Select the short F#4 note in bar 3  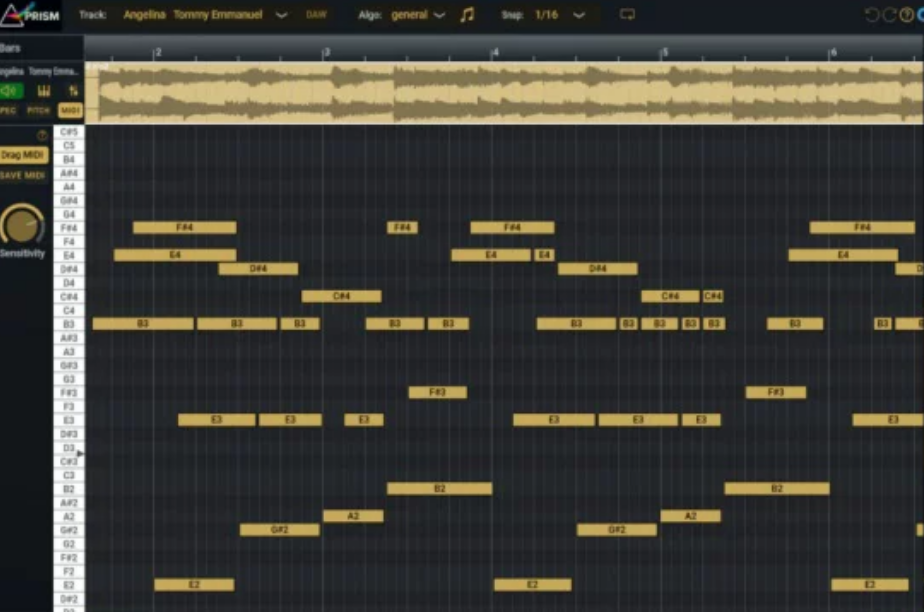[402, 227]
